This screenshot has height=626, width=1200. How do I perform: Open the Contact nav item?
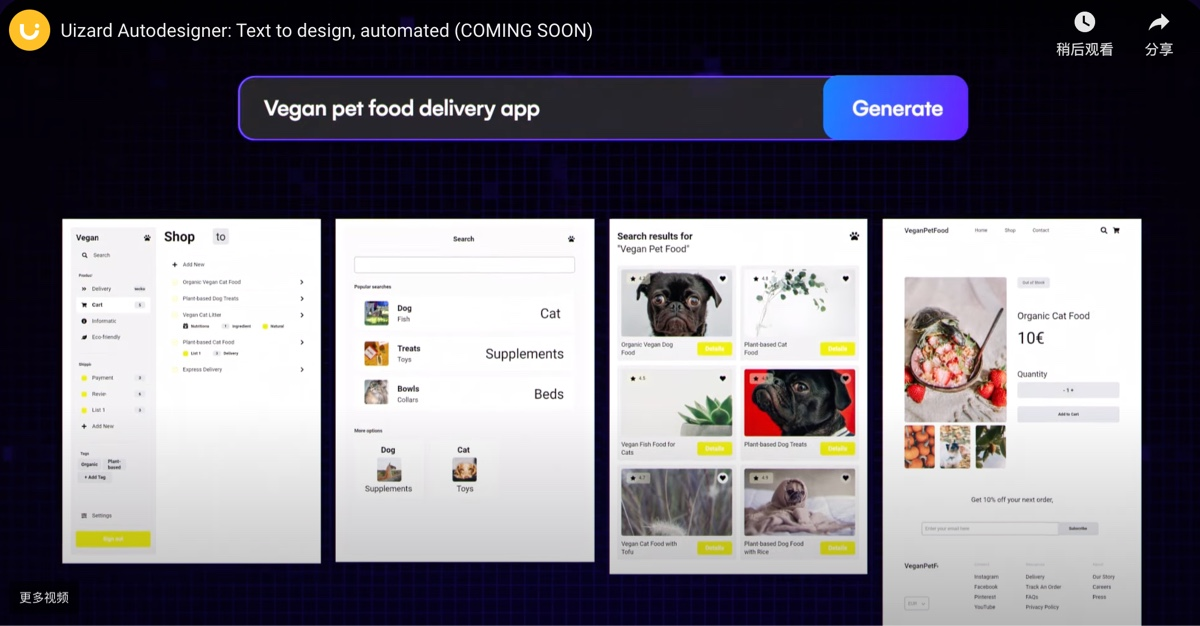tap(1041, 230)
